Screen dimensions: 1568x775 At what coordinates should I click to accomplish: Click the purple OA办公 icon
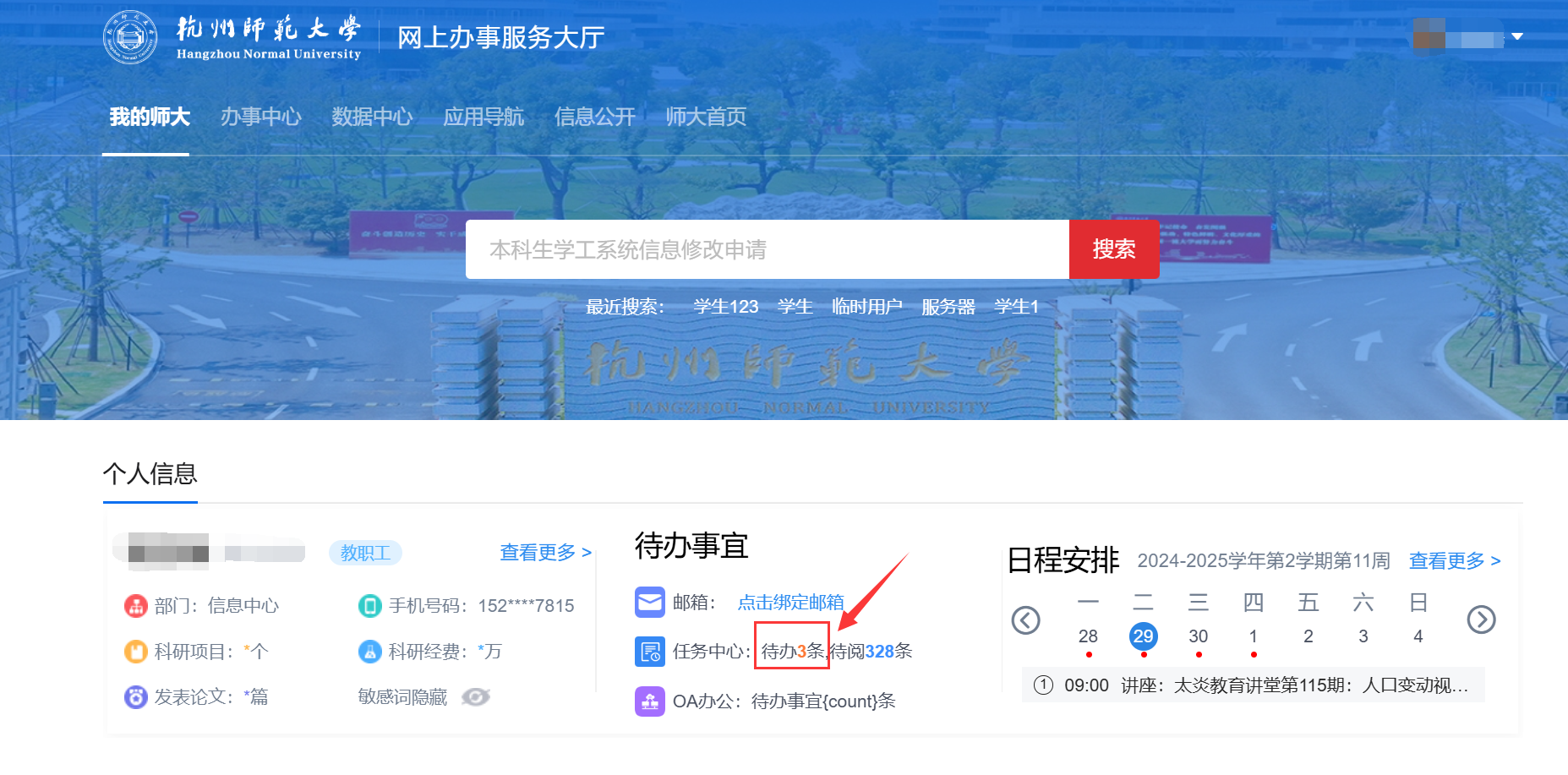click(650, 701)
